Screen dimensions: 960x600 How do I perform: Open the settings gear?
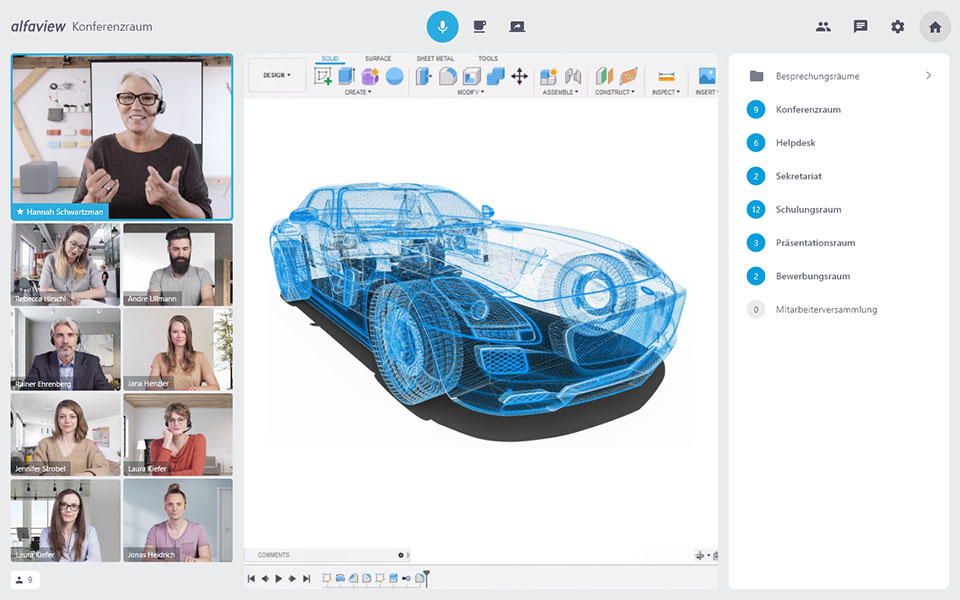click(x=898, y=26)
